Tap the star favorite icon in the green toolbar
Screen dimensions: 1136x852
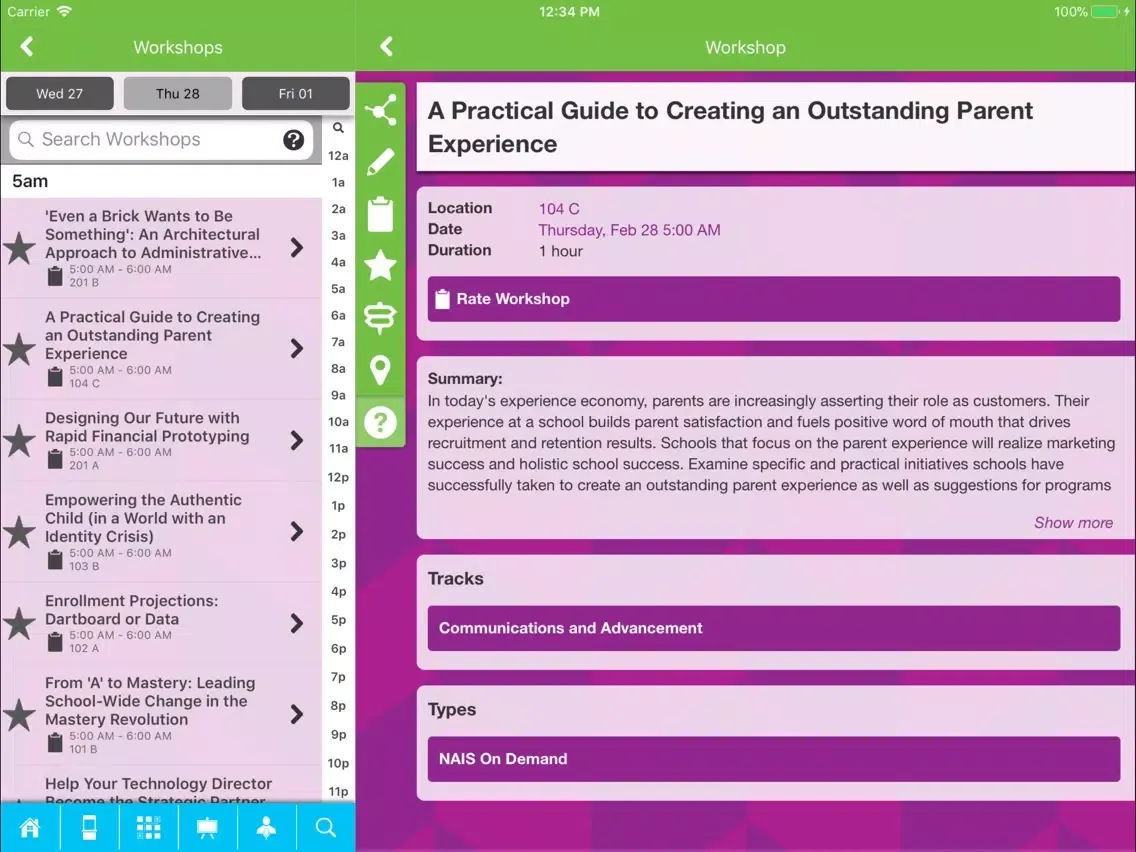click(380, 265)
